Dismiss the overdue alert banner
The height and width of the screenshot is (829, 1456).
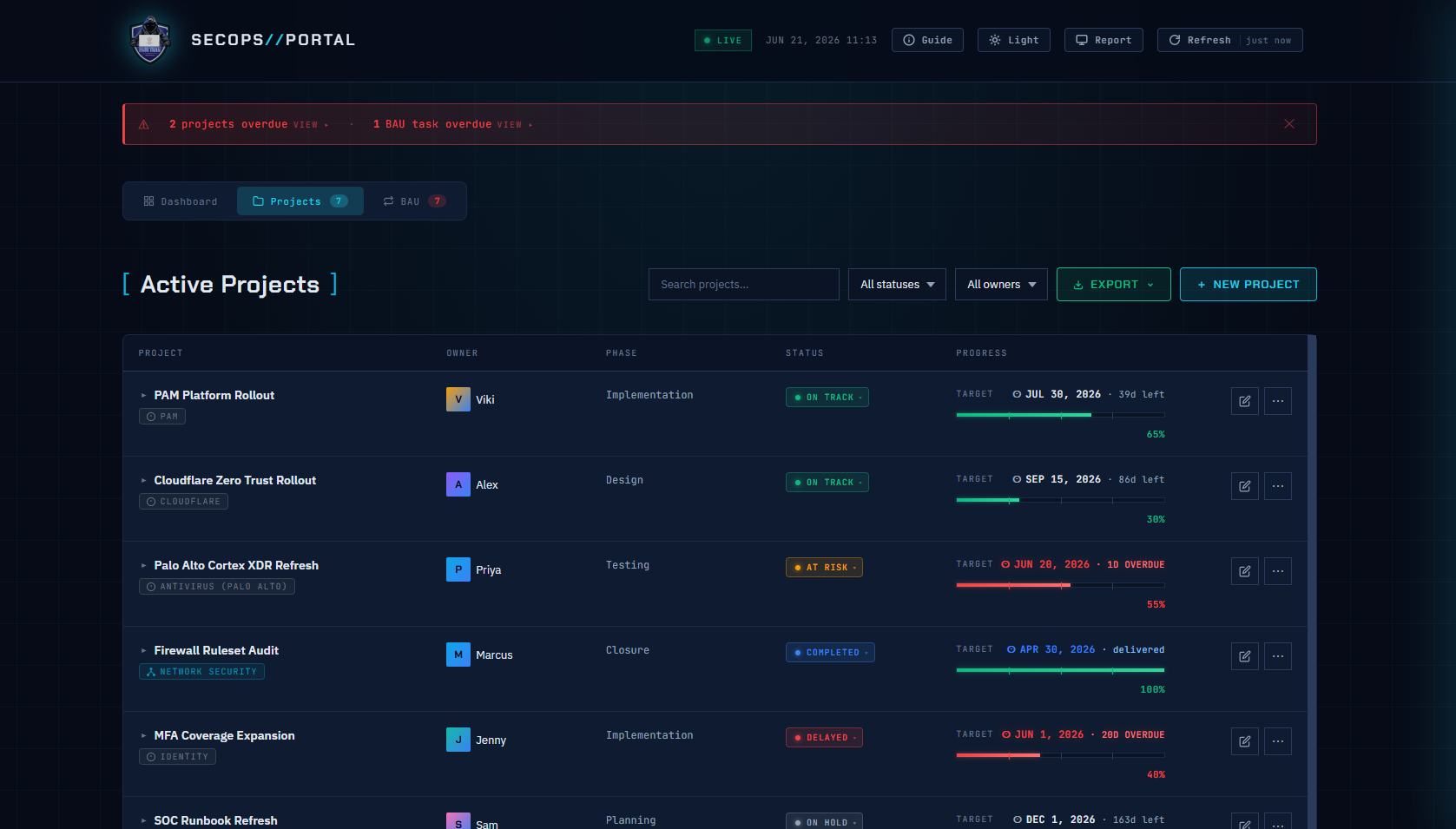(1289, 124)
